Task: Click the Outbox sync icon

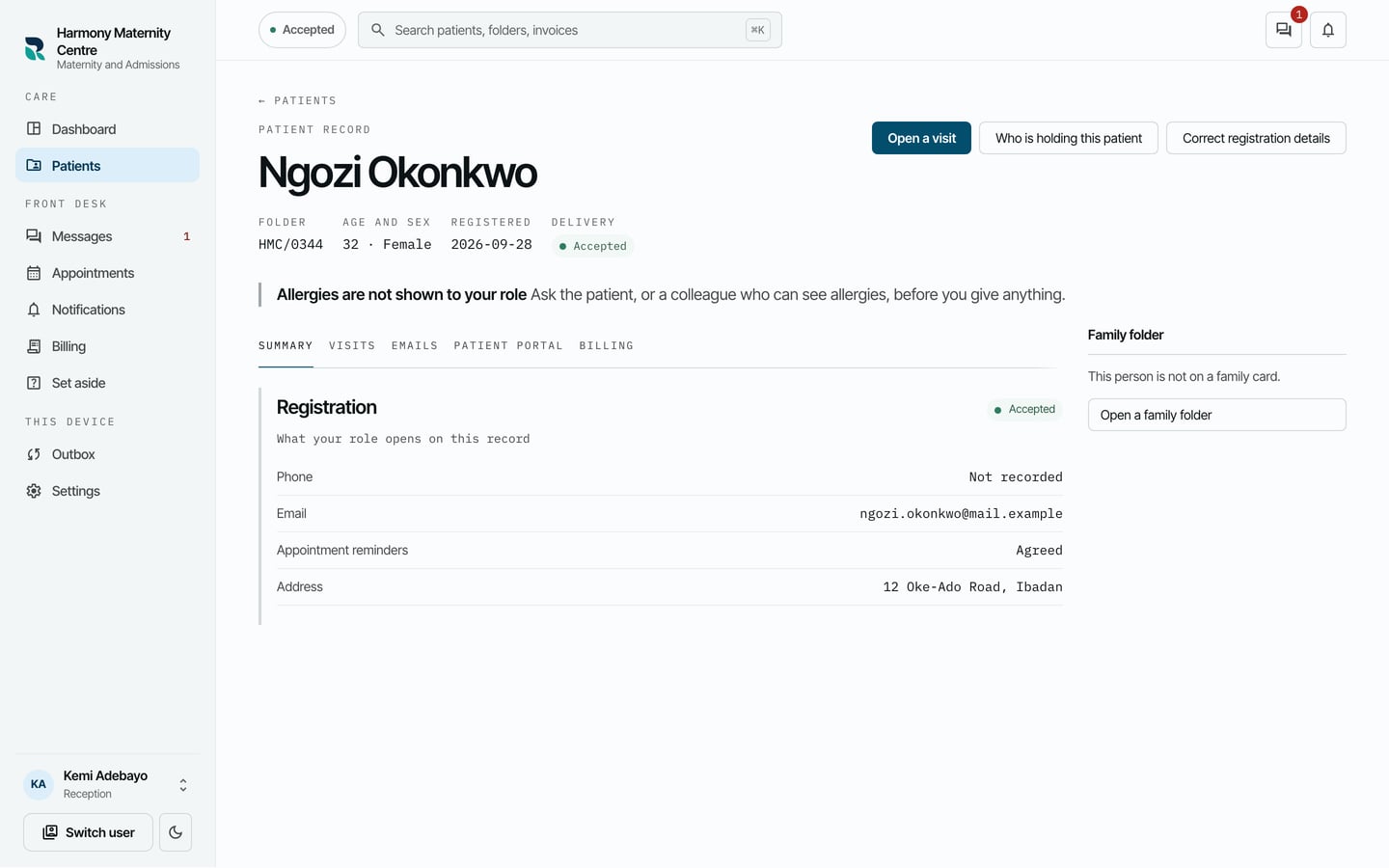Action: [34, 454]
